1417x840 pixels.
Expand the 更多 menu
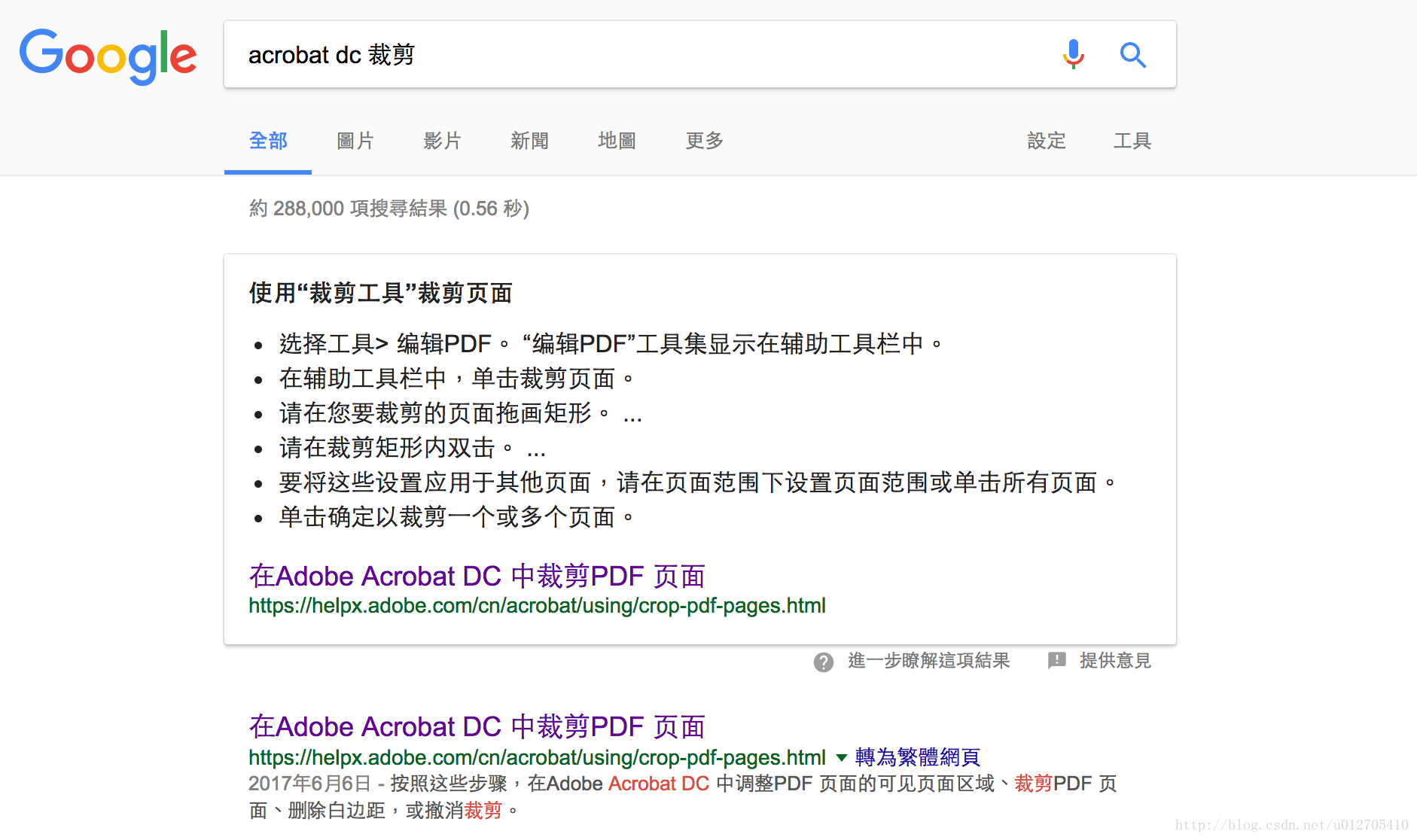pyautogui.click(x=705, y=141)
